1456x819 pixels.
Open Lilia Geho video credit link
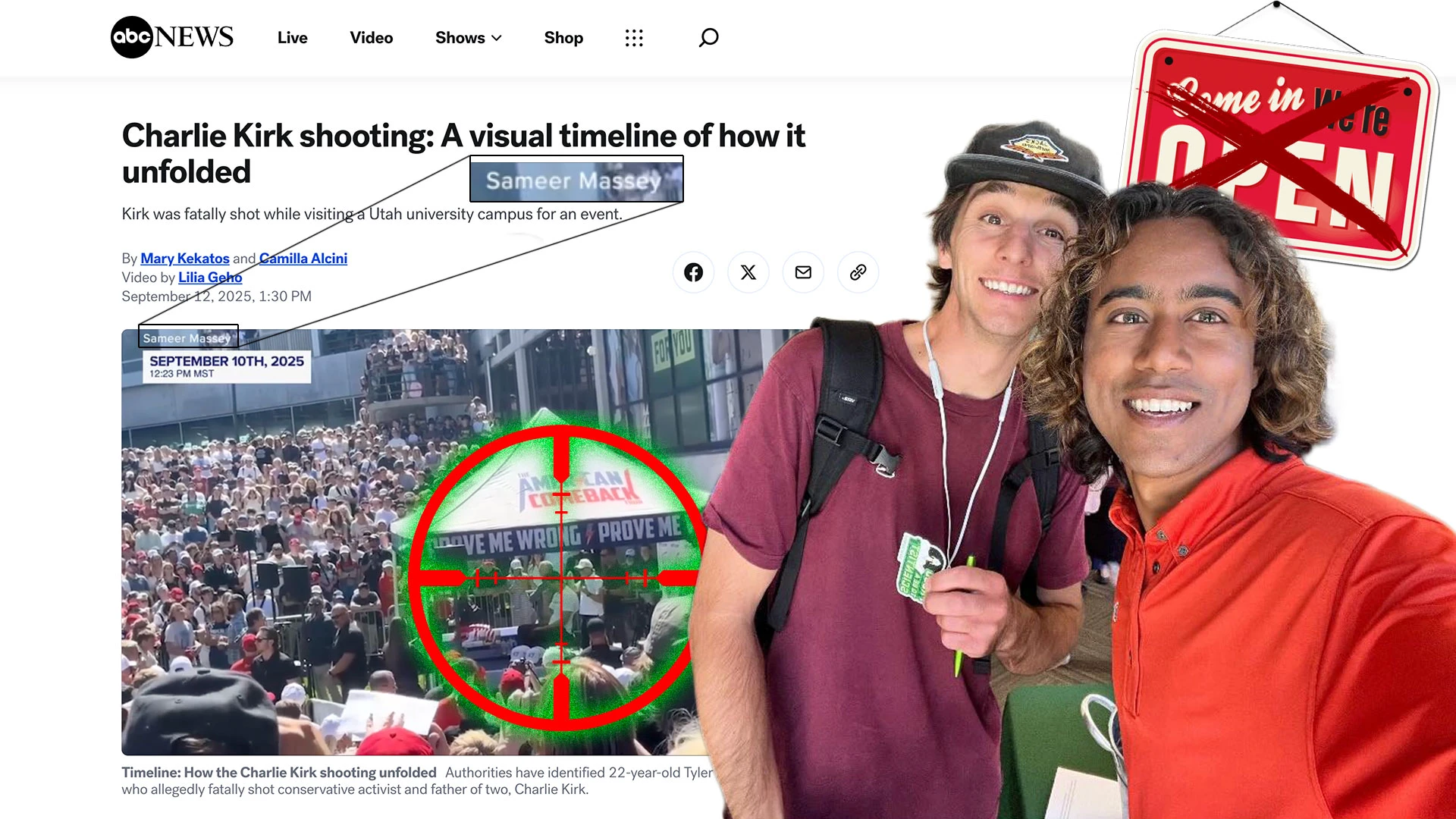click(x=210, y=278)
